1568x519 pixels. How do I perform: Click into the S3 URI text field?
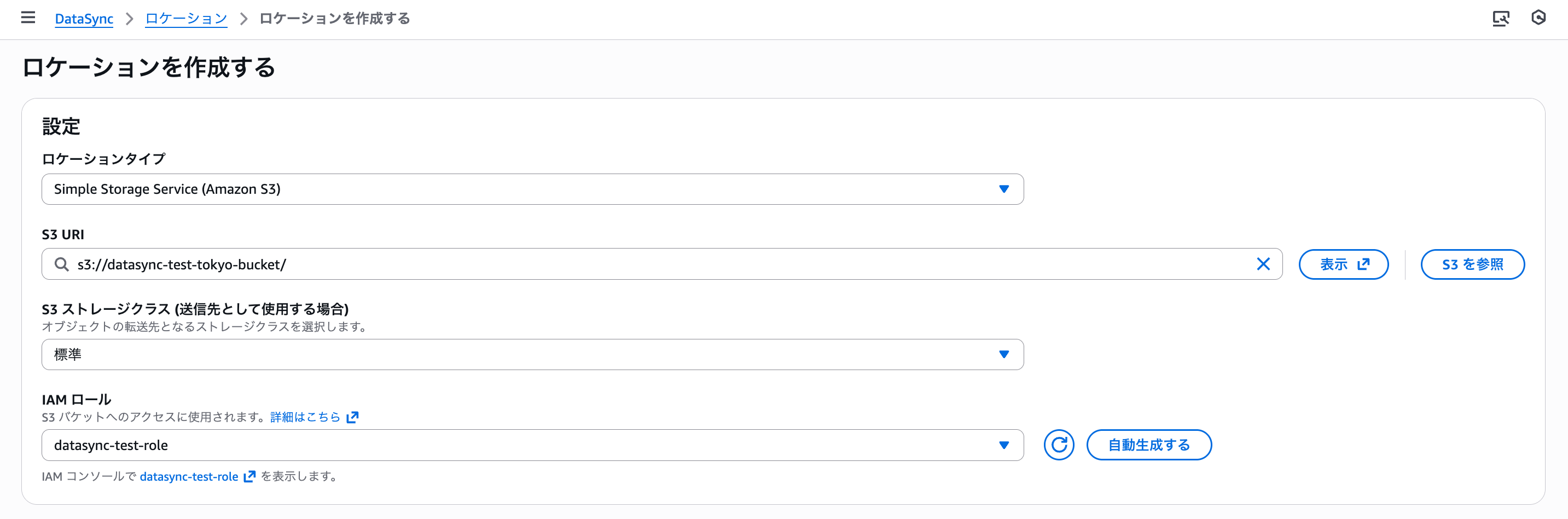[x=609, y=264]
